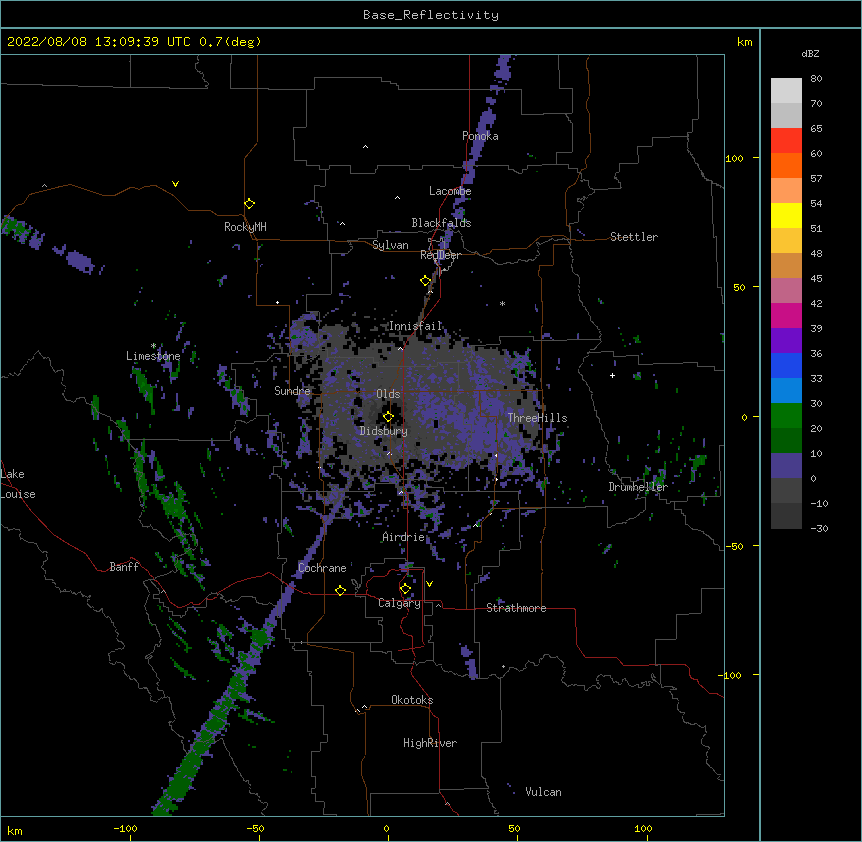Viewport: 862px width, 842px height.
Task: Select the darkest gray -10 to -30 swatch
Action: (786, 516)
